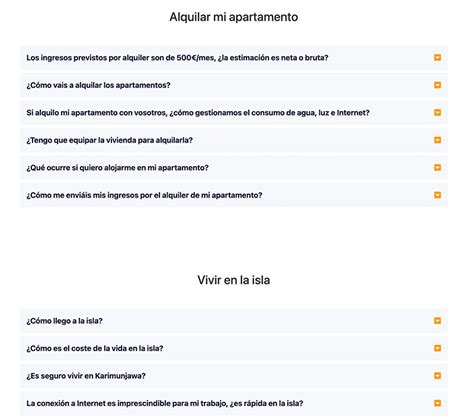Click orange arrow beside '¿Cómo vais a alquilar los apartamentos?'
This screenshot has width=474, height=419.
point(437,85)
